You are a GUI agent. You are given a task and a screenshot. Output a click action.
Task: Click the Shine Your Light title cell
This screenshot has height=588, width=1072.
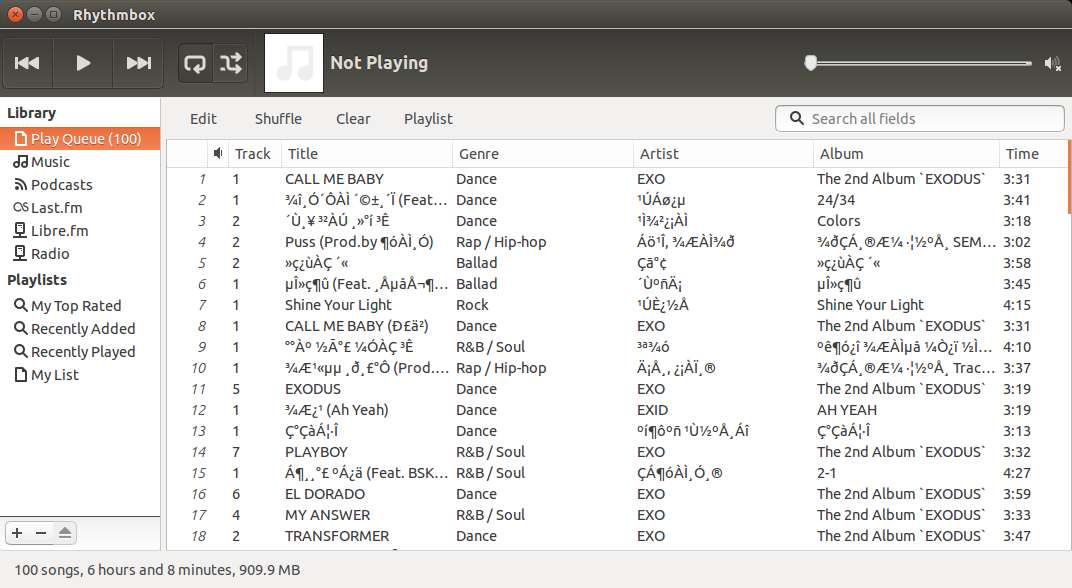[x=338, y=305]
